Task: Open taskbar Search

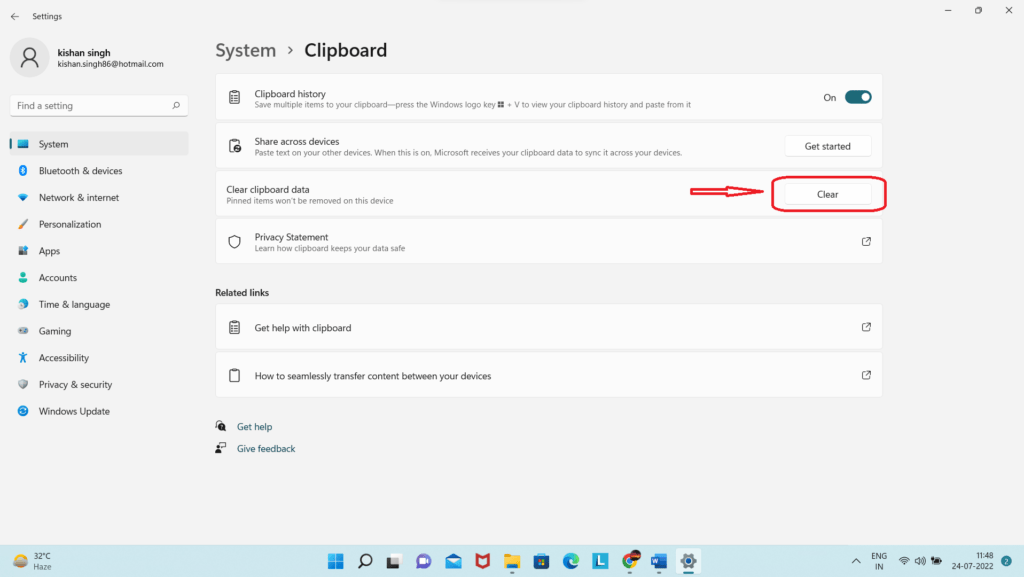Action: coord(365,561)
